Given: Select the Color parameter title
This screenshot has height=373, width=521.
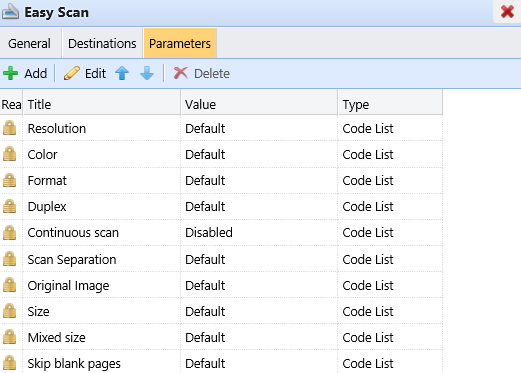Looking at the screenshot, I should [42, 155].
